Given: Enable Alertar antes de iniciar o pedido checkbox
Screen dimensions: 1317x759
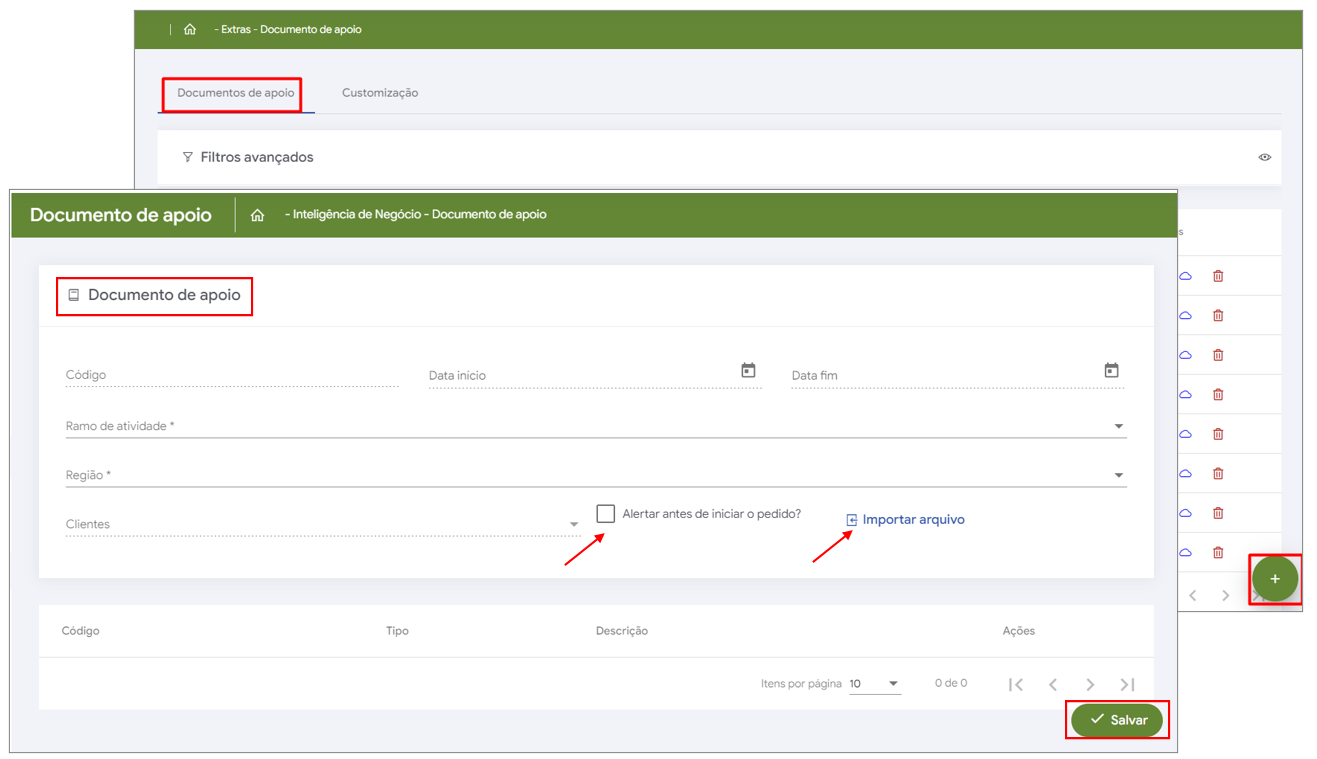Looking at the screenshot, I should click(606, 514).
